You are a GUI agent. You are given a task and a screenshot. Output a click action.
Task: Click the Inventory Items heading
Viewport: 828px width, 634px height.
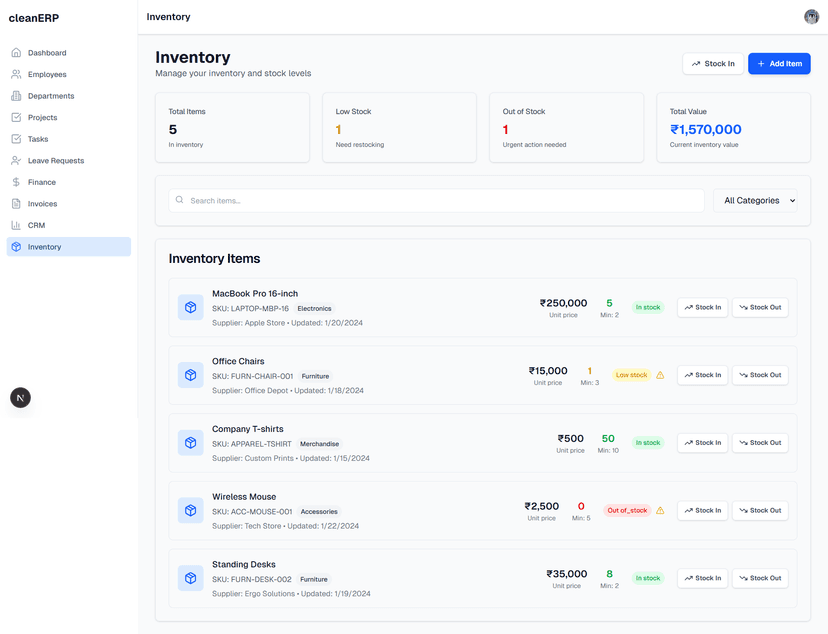click(x=214, y=259)
